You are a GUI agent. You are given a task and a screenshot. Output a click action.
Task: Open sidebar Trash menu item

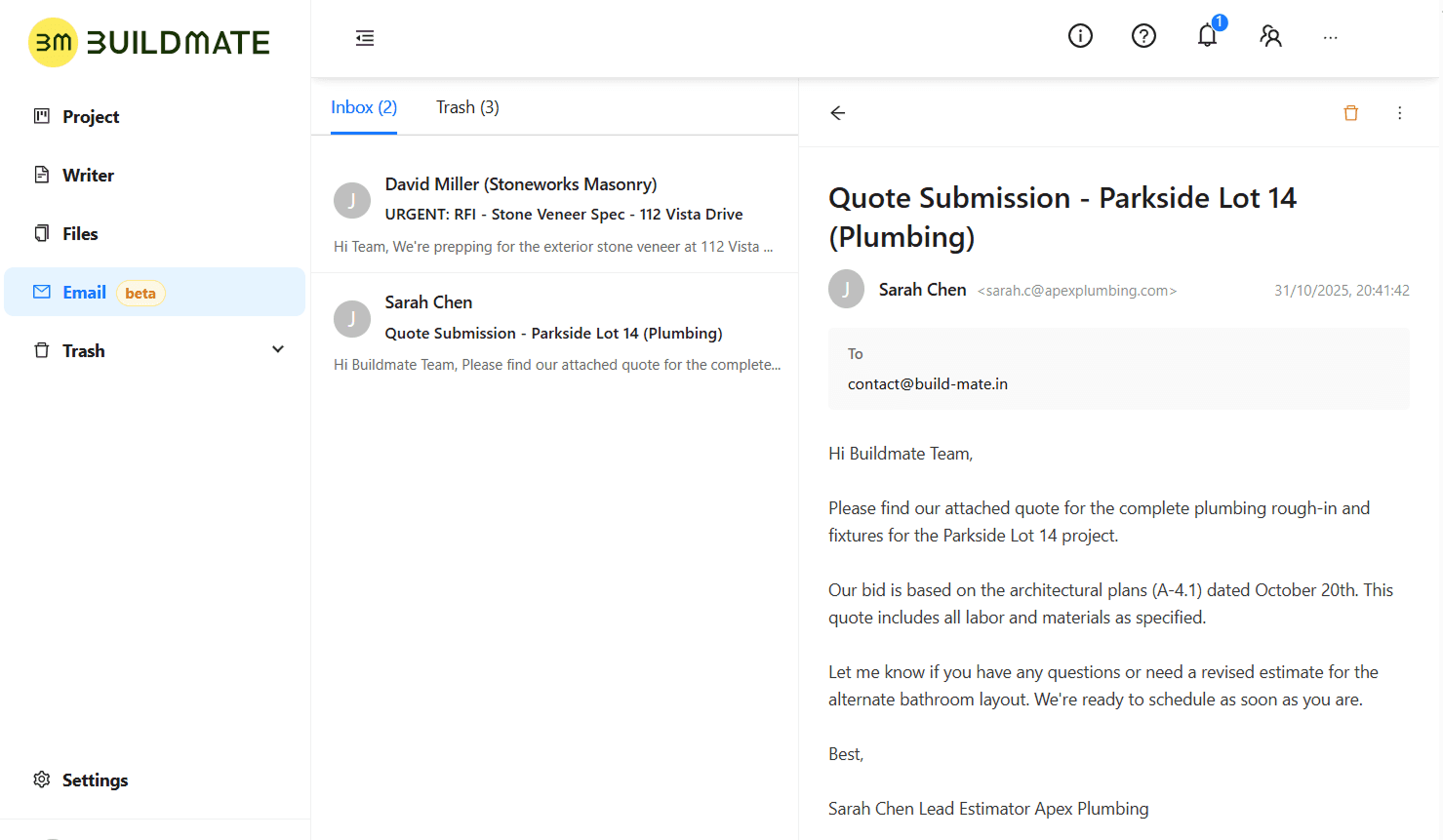(155, 350)
